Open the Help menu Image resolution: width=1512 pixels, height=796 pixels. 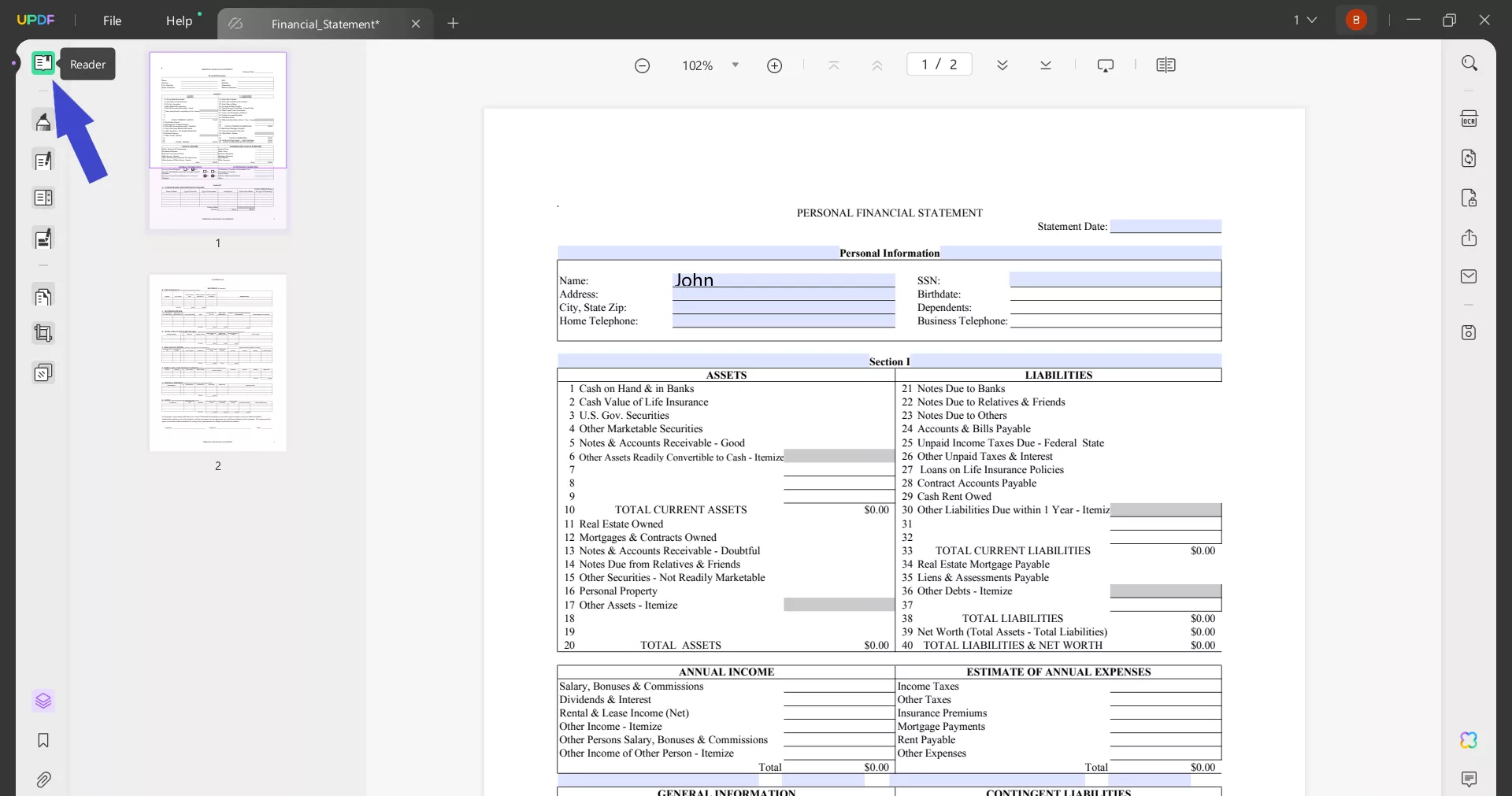click(x=180, y=20)
